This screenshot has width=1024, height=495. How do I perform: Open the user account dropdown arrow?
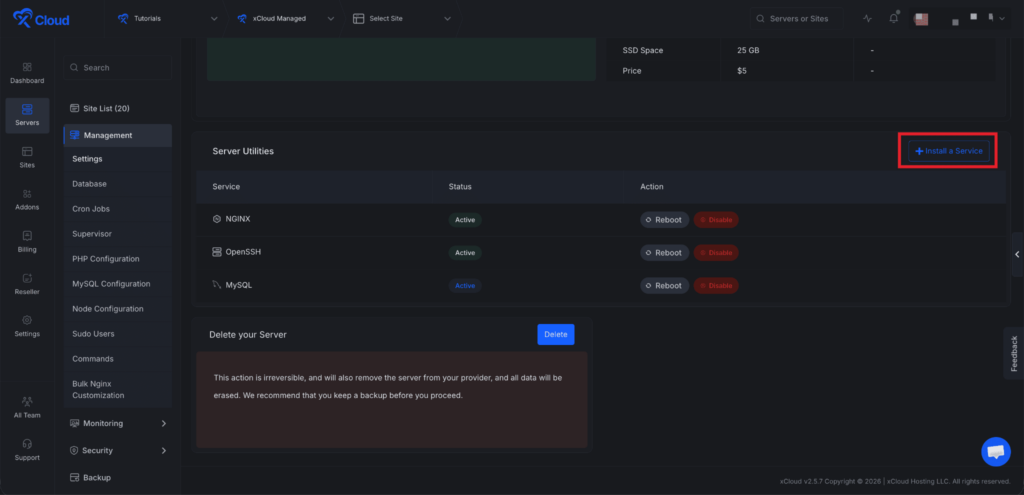1002,19
